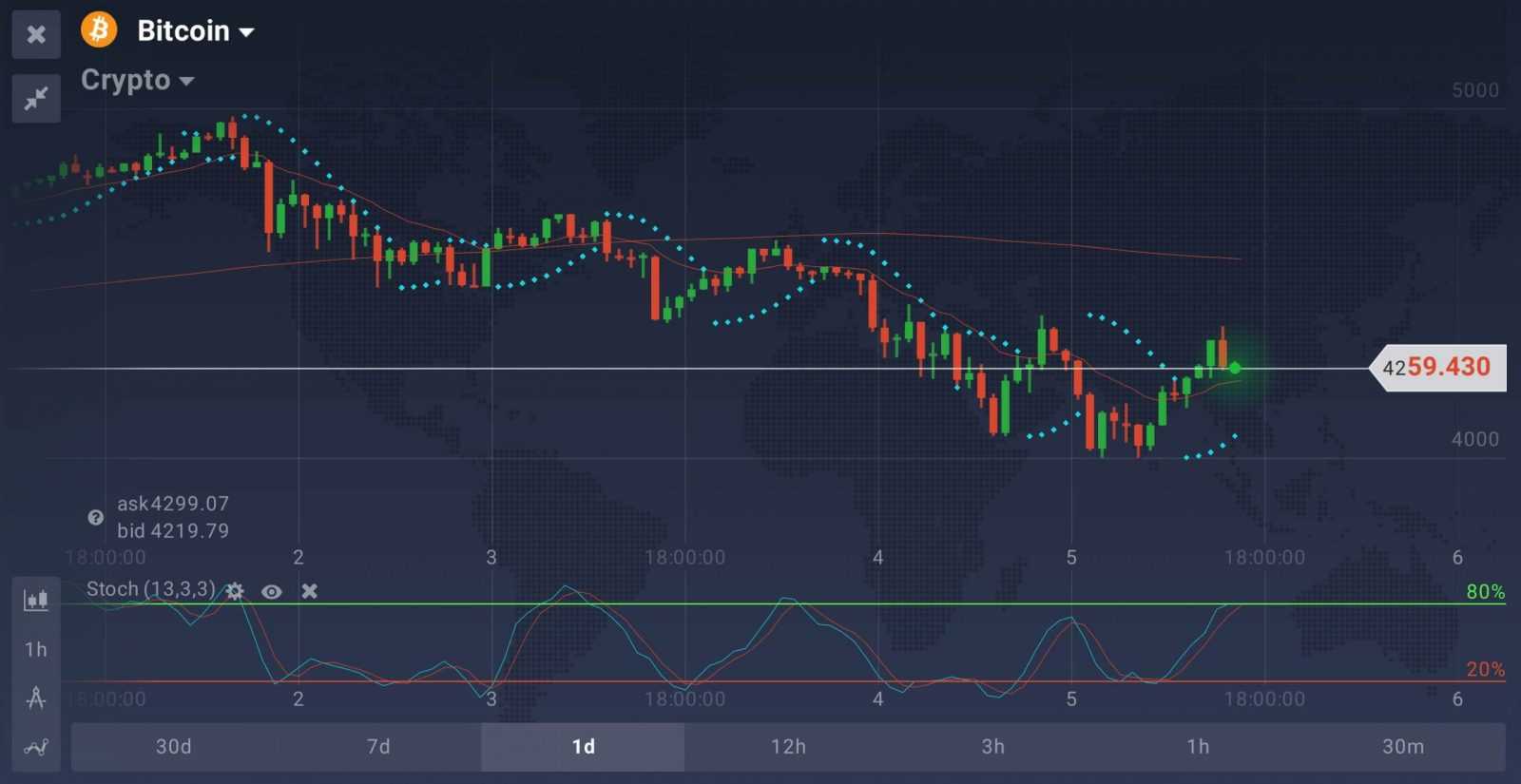Open Stochastic indicator settings gear
This screenshot has height=784, width=1521.
(x=235, y=591)
